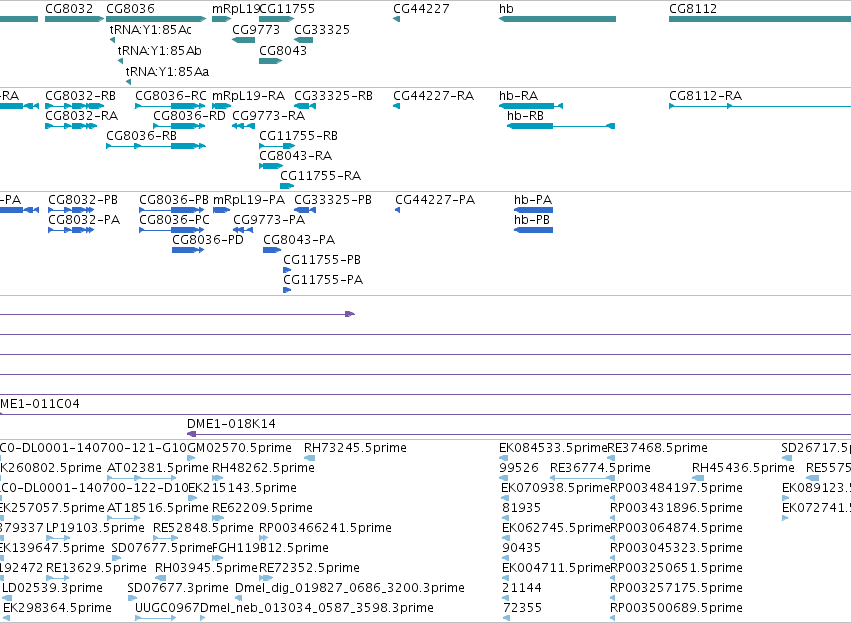Open the mRpL19-RA transcript label
This screenshot has height=623, width=851.
tap(249, 96)
